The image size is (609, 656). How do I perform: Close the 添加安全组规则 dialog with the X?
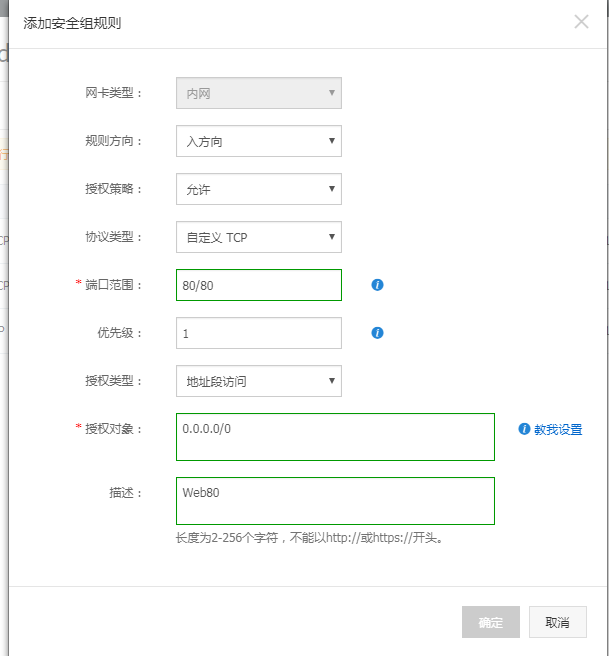[581, 21]
